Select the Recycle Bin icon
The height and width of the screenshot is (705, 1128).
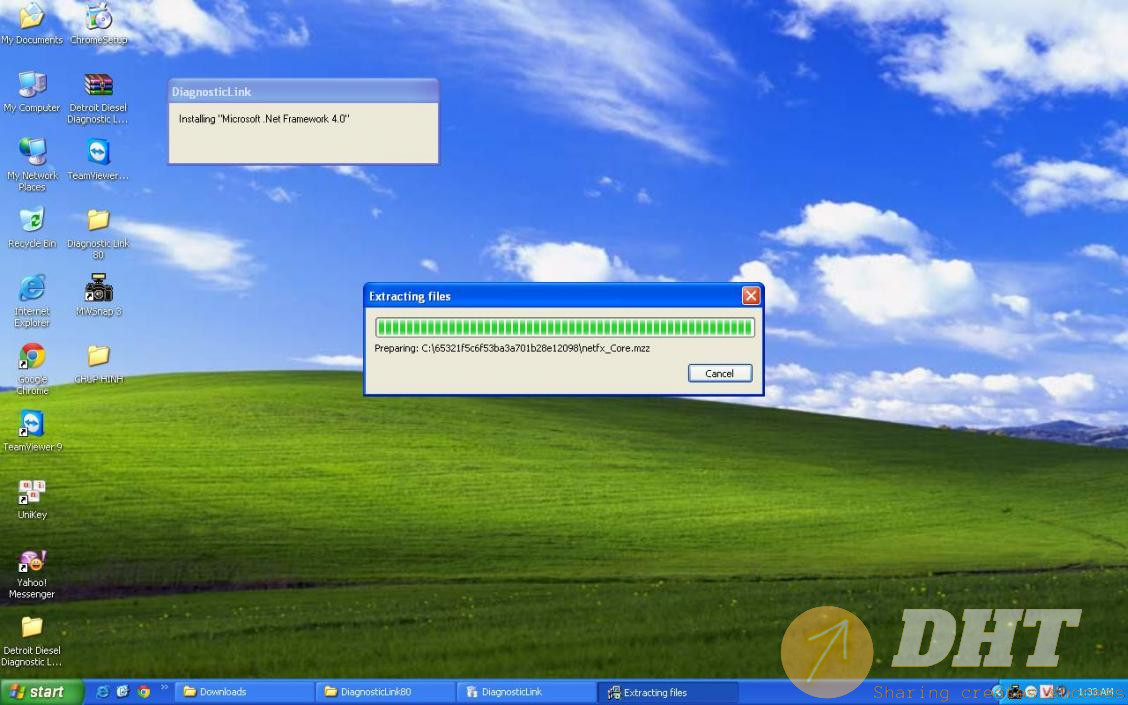[32, 221]
